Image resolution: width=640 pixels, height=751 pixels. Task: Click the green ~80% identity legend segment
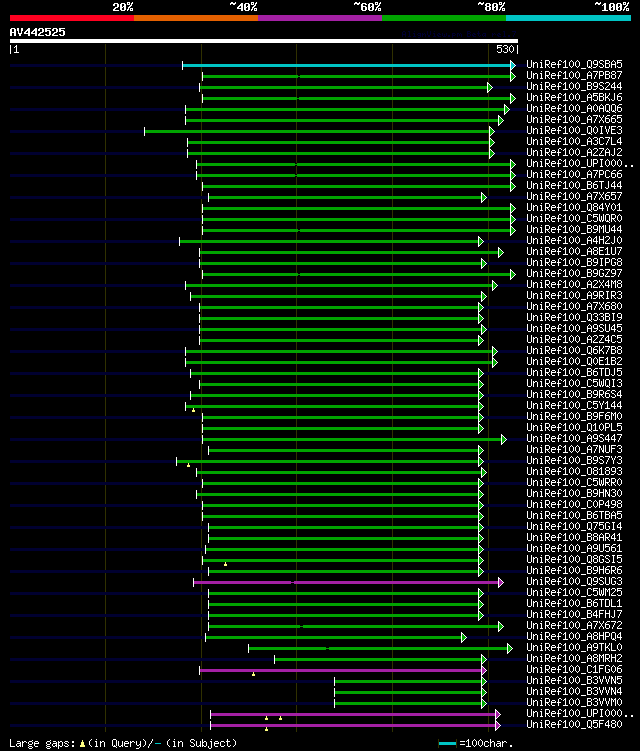(x=444, y=18)
